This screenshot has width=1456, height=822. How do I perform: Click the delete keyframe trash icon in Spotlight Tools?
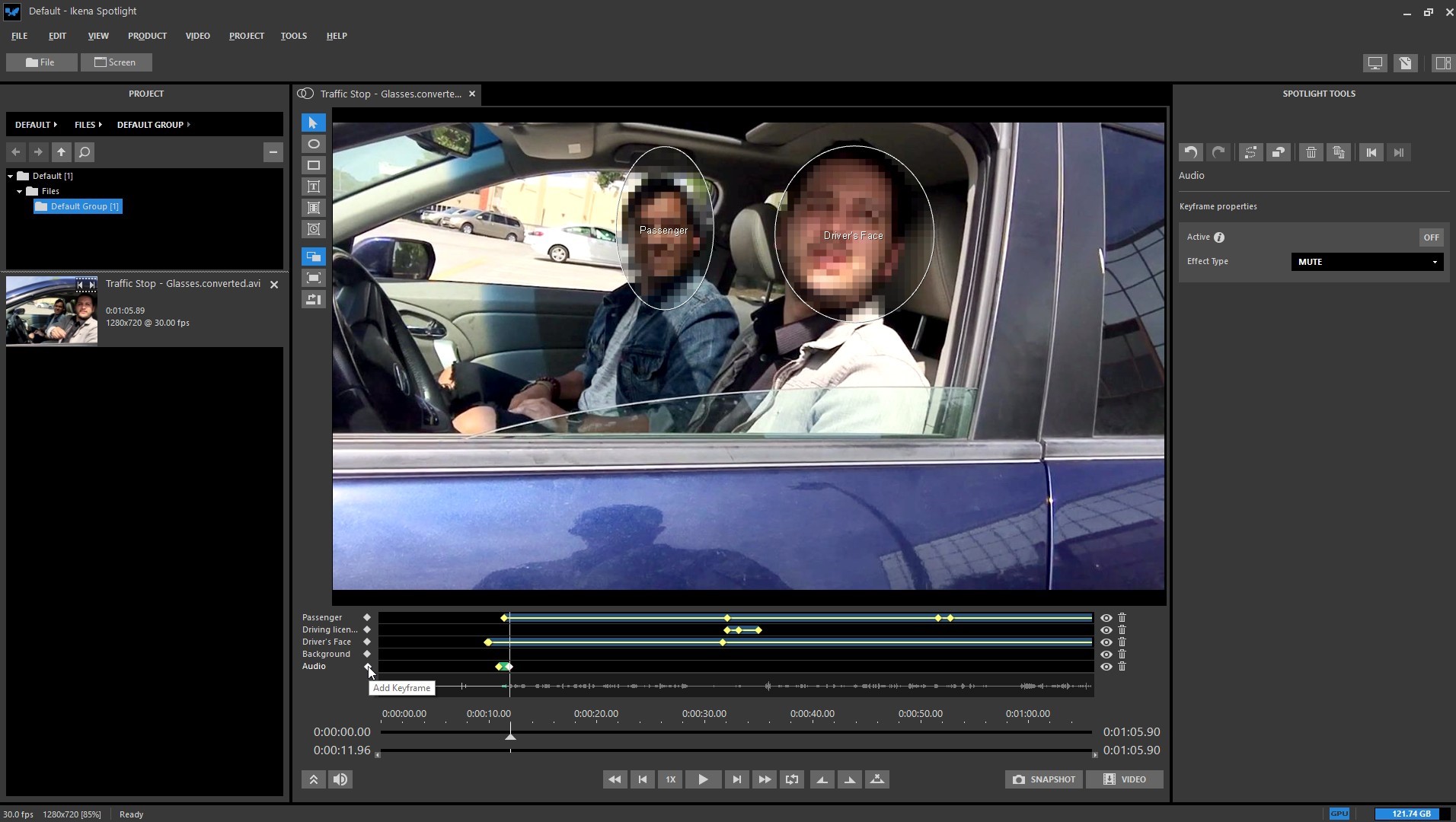tap(1311, 152)
